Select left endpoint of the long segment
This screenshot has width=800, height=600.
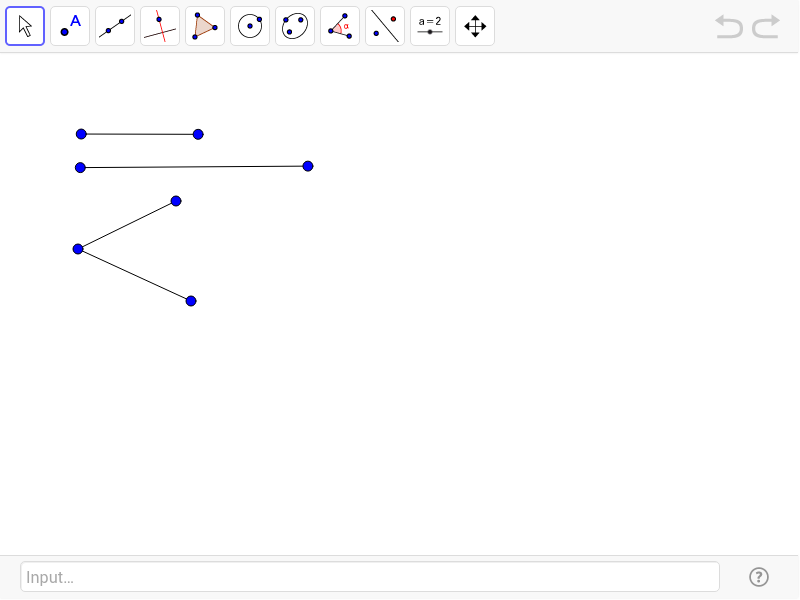pyautogui.click(x=80, y=167)
